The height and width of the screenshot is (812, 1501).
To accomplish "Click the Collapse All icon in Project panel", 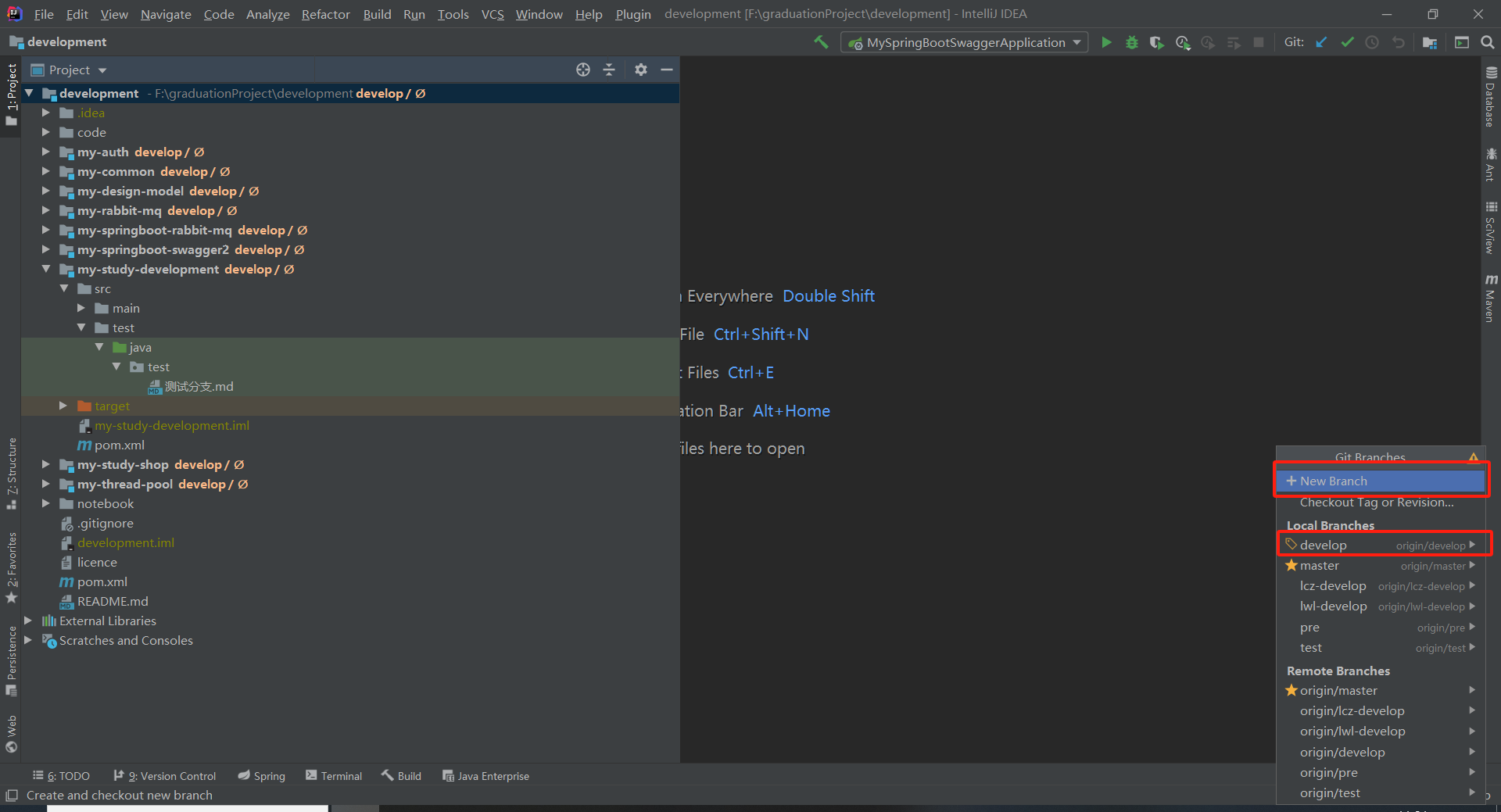I will 609,70.
